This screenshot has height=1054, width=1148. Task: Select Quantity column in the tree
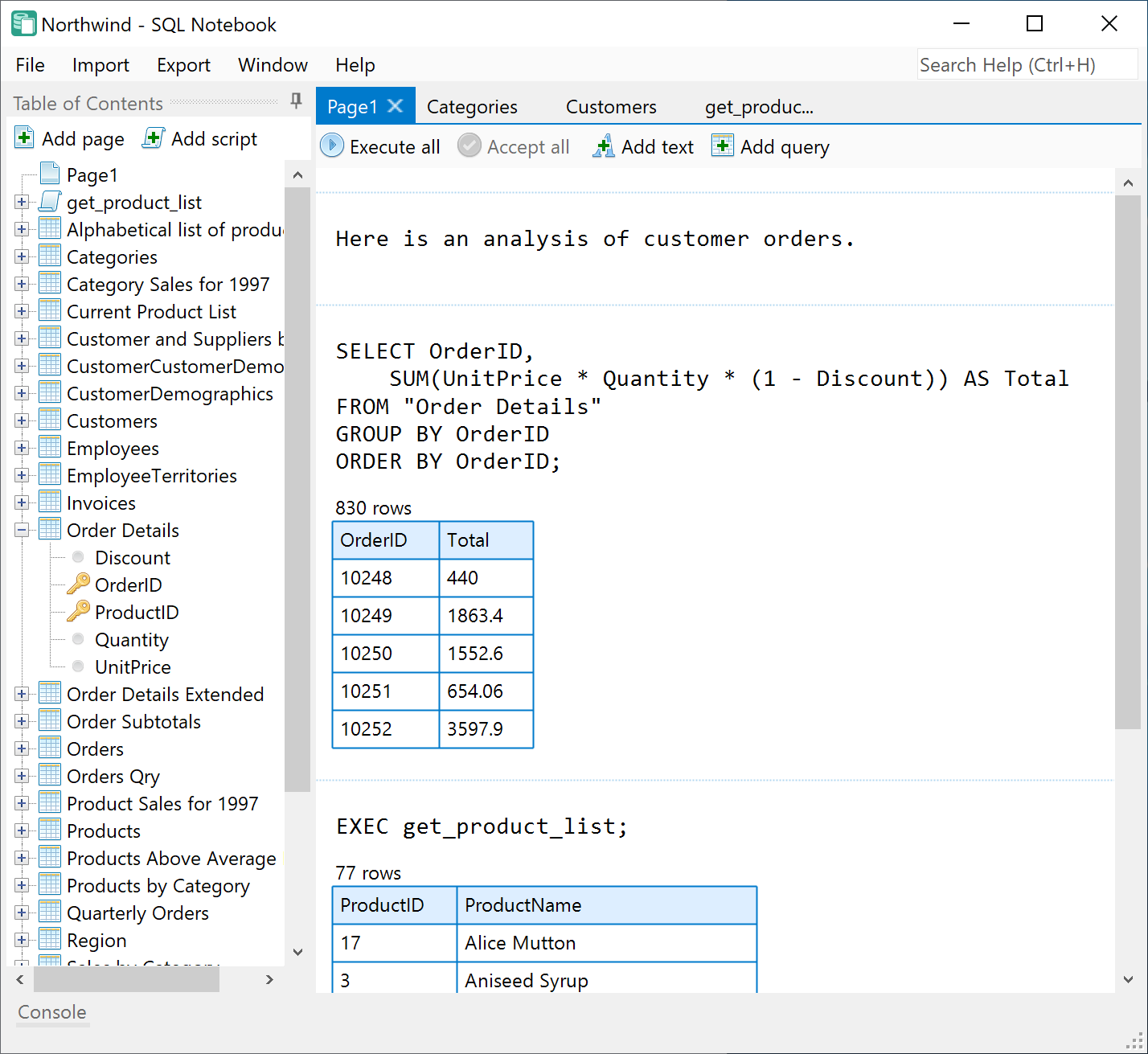pyautogui.click(x=132, y=640)
